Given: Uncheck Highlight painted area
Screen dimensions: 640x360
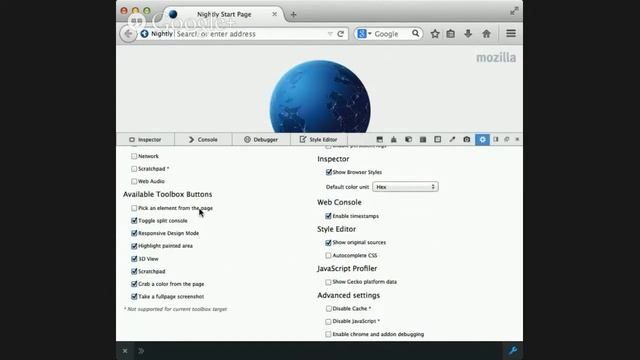Looking at the screenshot, I should pyautogui.click(x=134, y=246).
